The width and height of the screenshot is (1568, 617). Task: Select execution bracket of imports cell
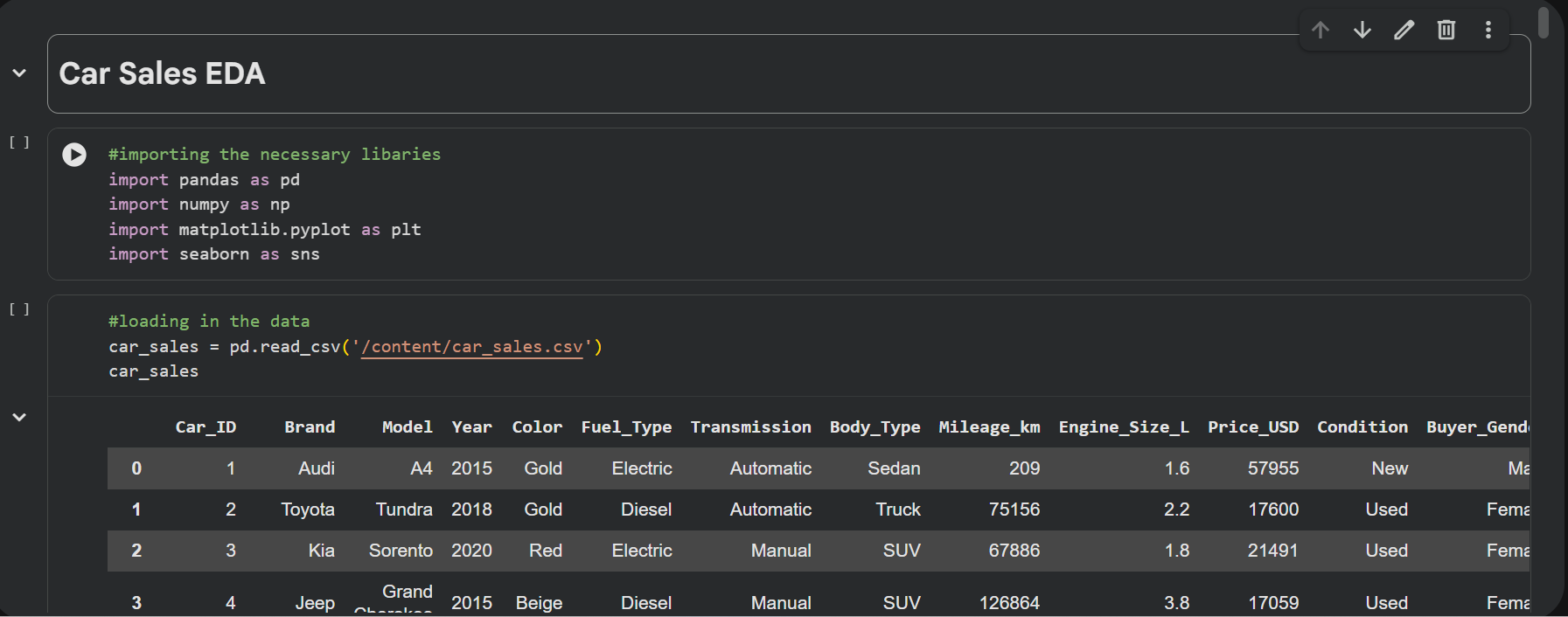19,142
